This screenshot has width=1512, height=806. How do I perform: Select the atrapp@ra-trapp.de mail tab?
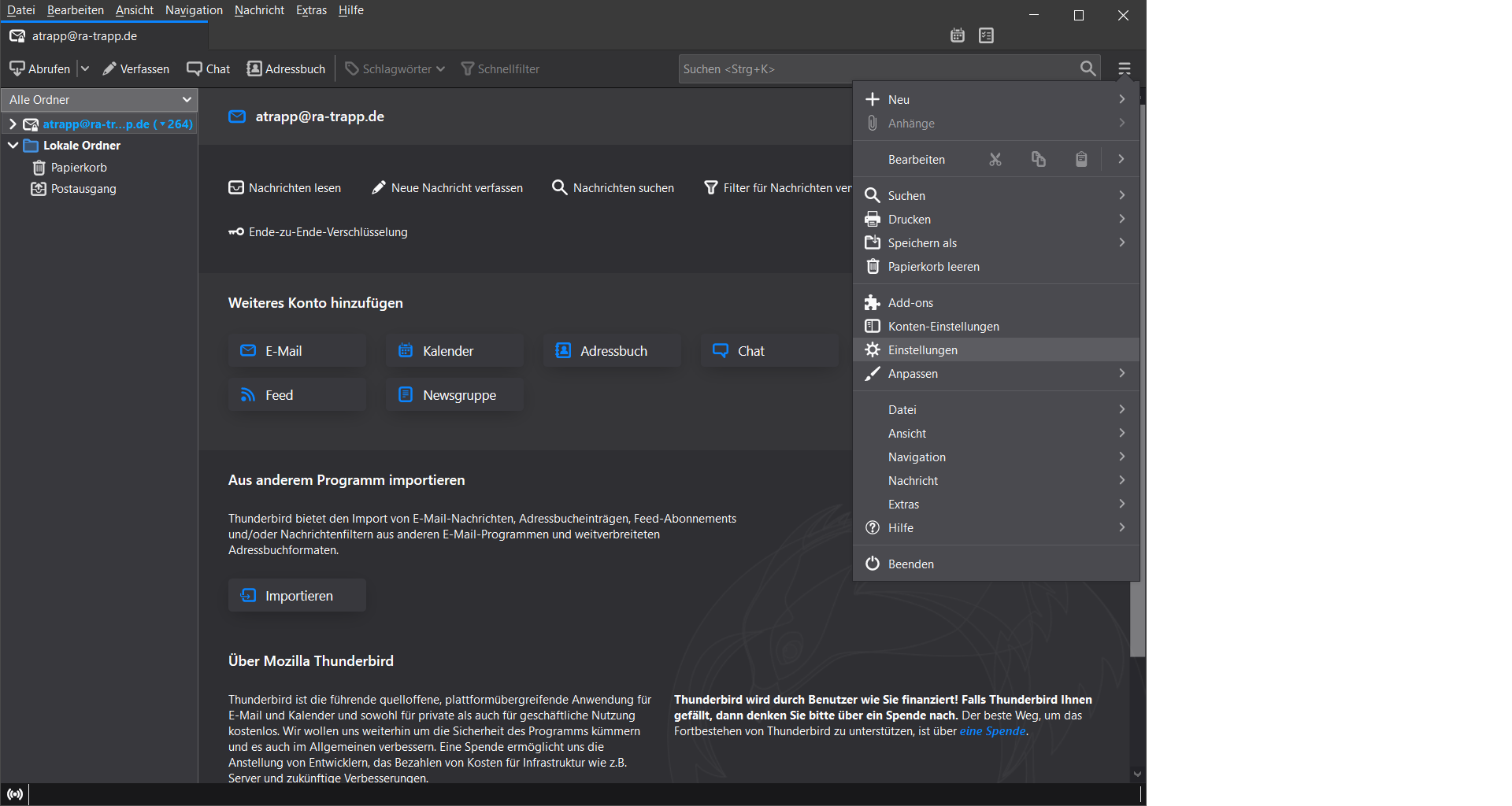coord(104,35)
